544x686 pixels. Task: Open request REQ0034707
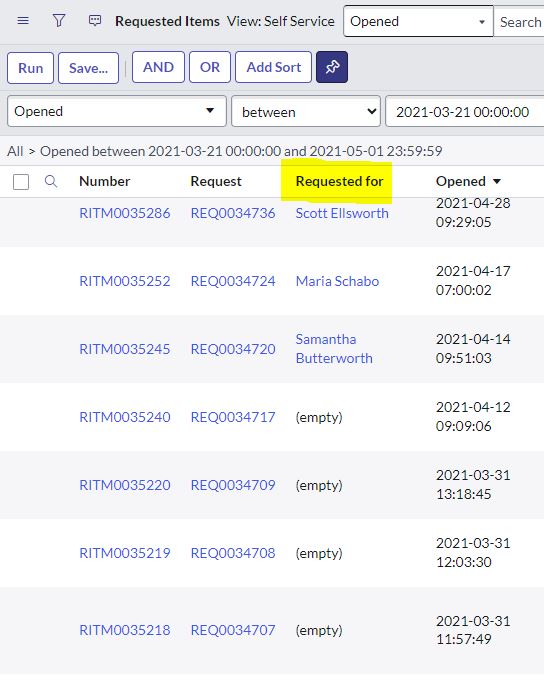coord(233,630)
